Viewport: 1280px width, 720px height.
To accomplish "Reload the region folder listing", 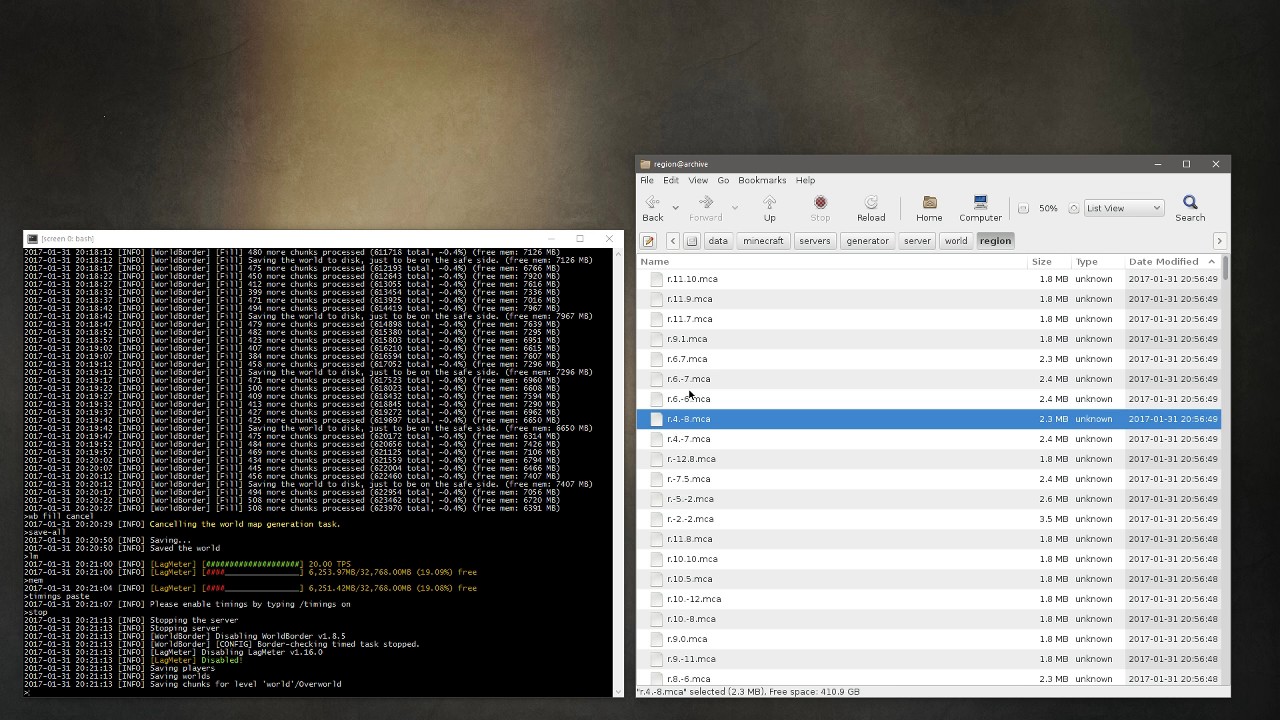I will tap(871, 208).
